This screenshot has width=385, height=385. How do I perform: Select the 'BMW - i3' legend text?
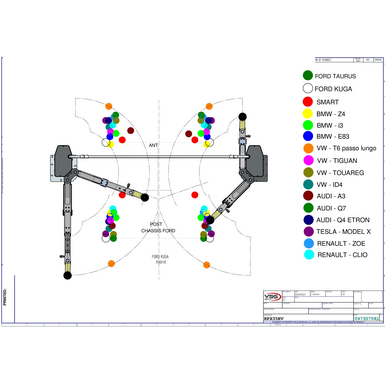(x=330, y=126)
